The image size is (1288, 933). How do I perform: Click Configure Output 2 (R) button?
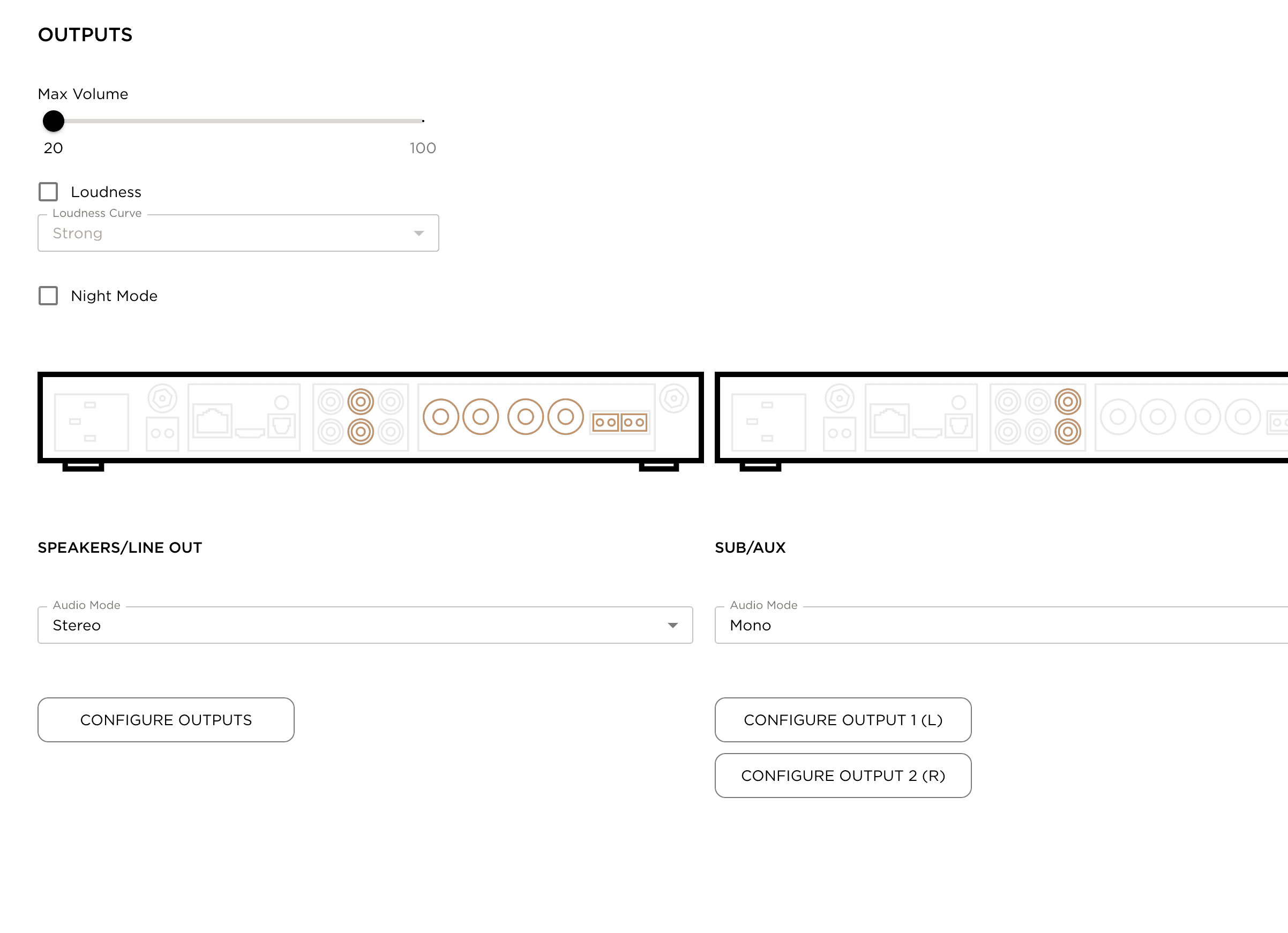843,776
